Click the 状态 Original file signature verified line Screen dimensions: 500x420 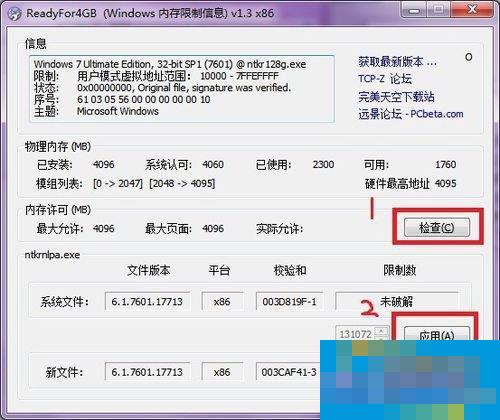(162, 88)
